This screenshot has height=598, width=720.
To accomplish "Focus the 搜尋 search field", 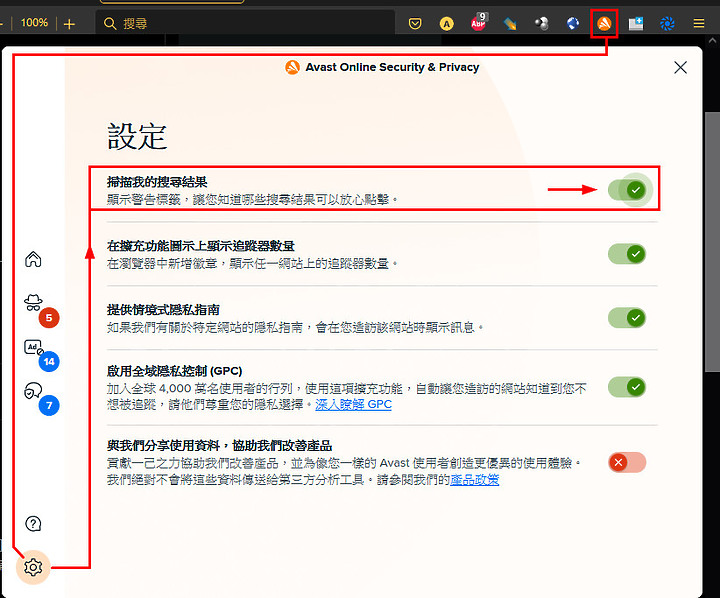I will pos(245,23).
